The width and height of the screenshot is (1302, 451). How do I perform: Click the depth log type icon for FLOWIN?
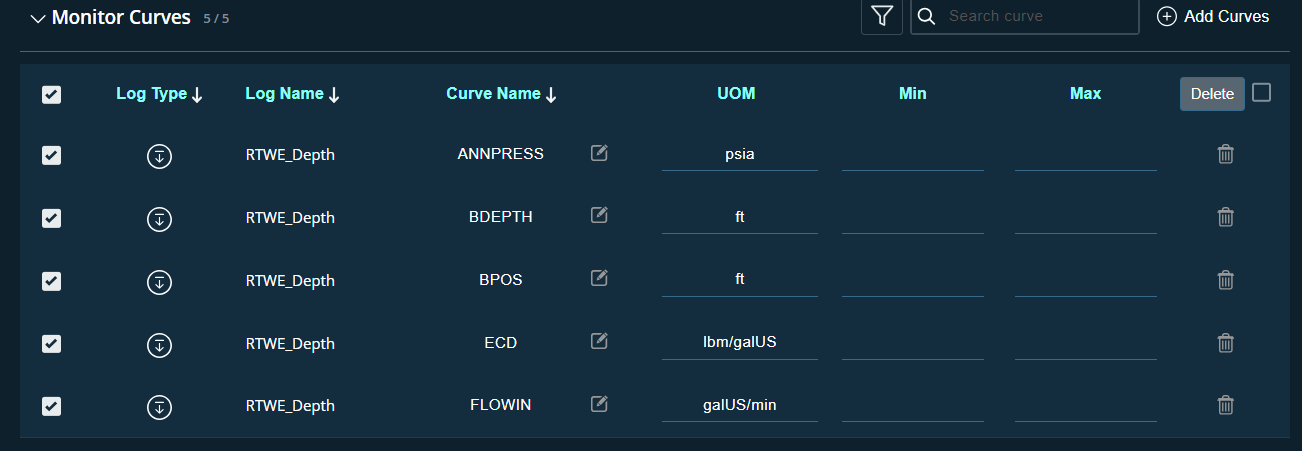pos(159,407)
